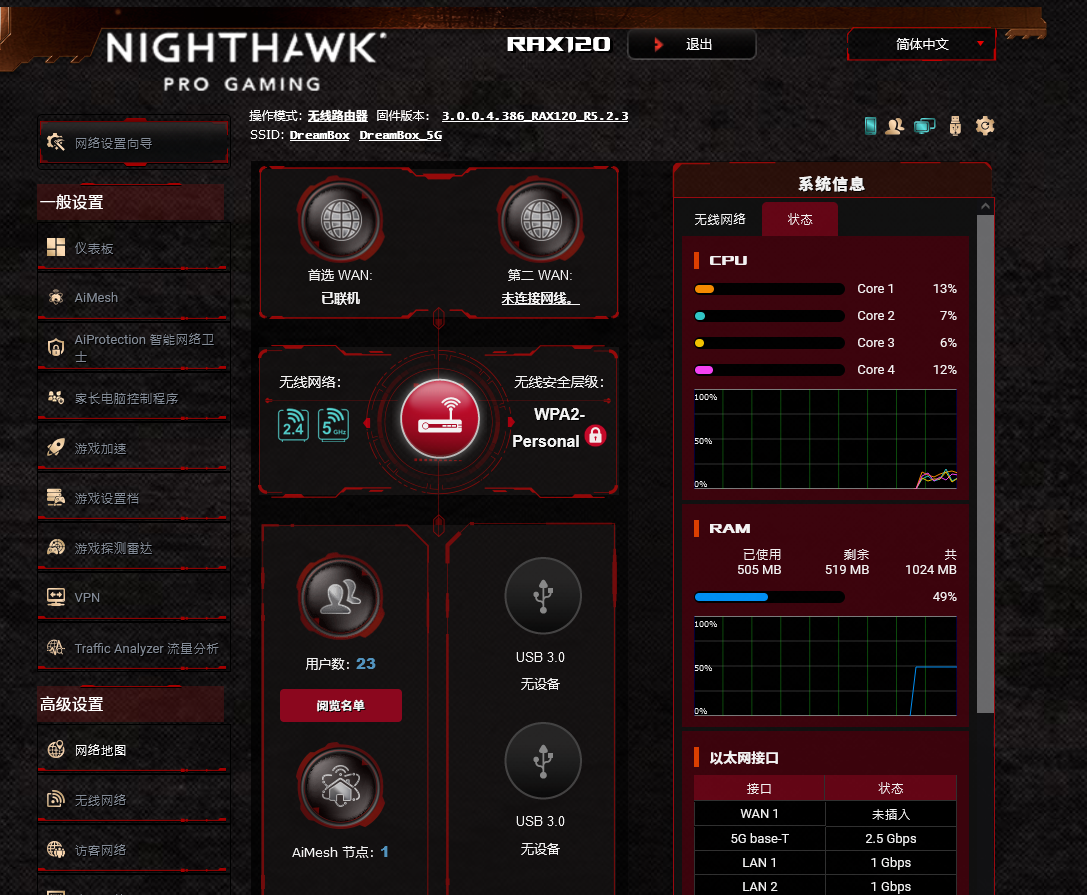Click the DreamBox SSID link

tap(319, 134)
